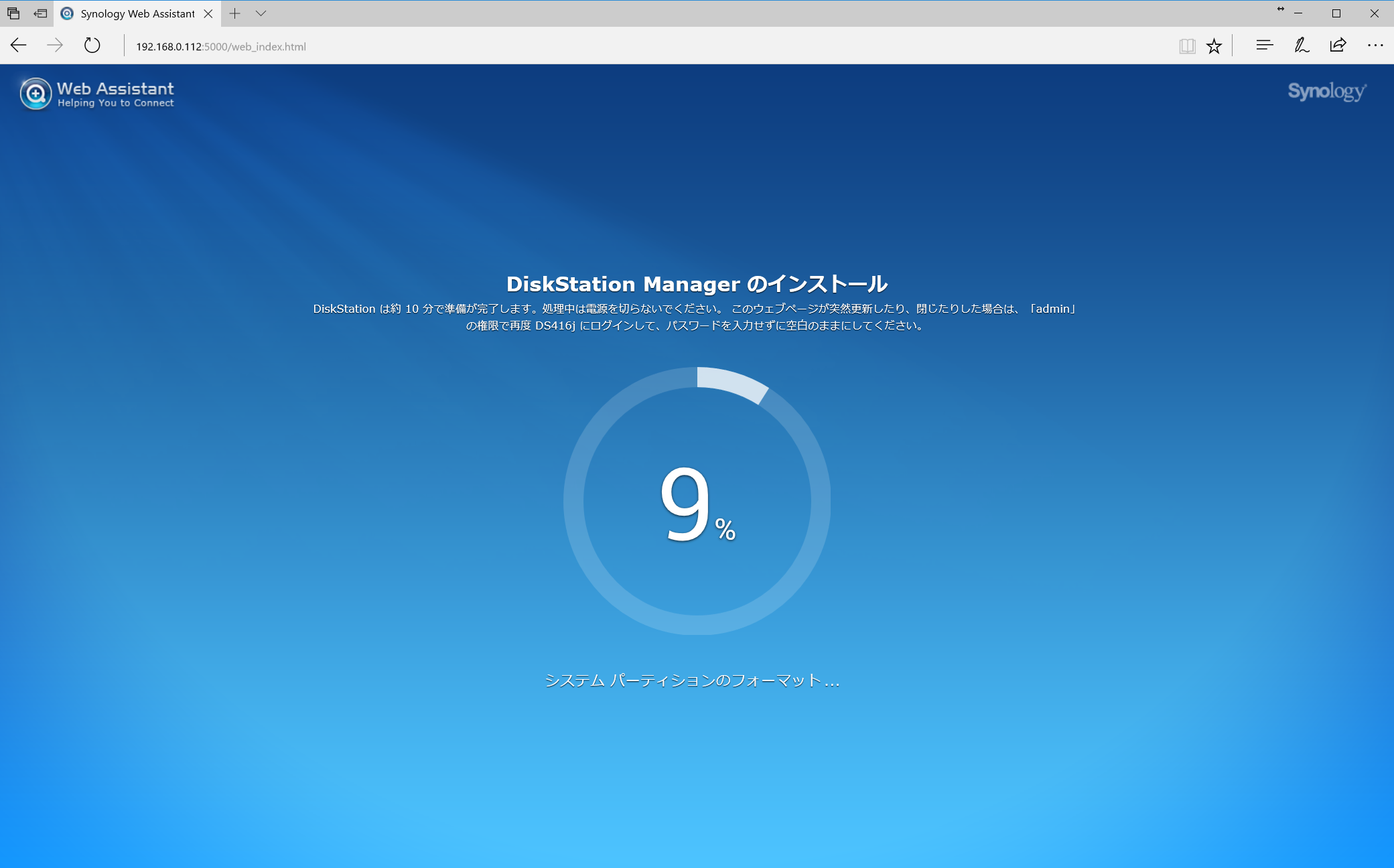Click the forward navigation arrow

pos(55,46)
